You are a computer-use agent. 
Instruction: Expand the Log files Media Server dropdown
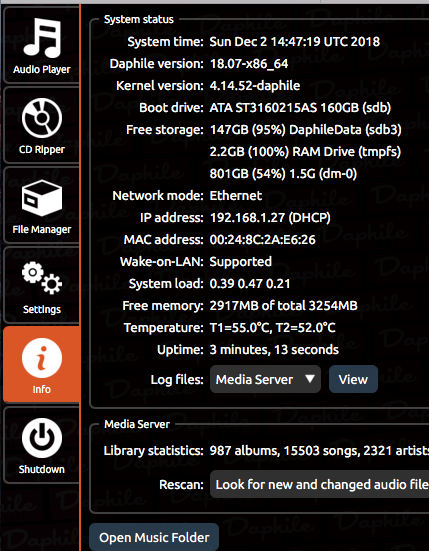[265, 379]
